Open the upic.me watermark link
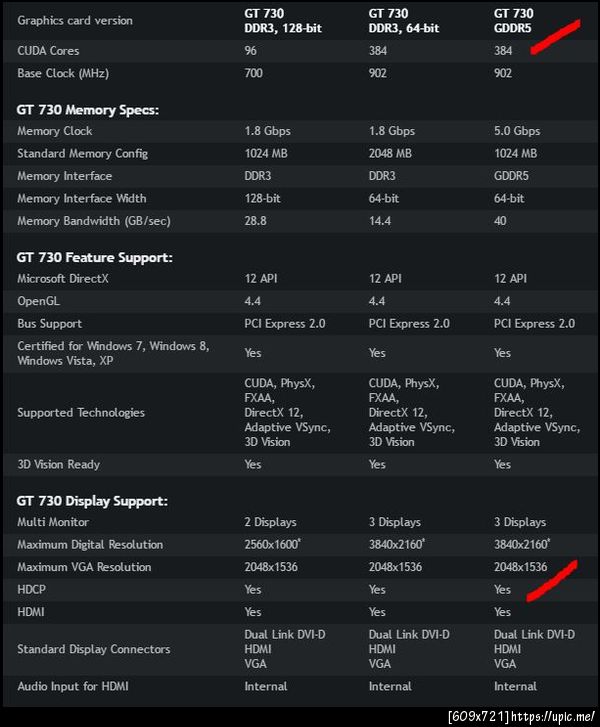The height and width of the screenshot is (727, 600). pyautogui.click(x=553, y=716)
